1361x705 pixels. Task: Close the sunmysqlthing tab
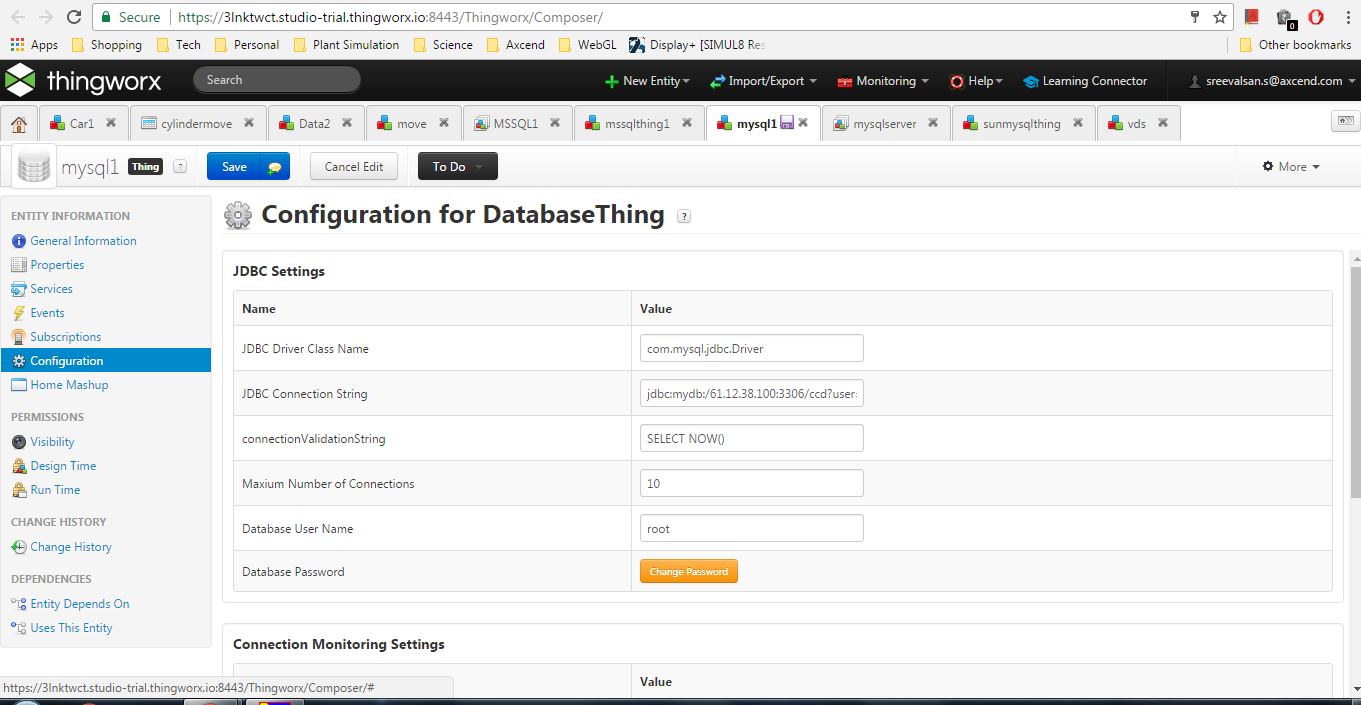pos(1078,123)
